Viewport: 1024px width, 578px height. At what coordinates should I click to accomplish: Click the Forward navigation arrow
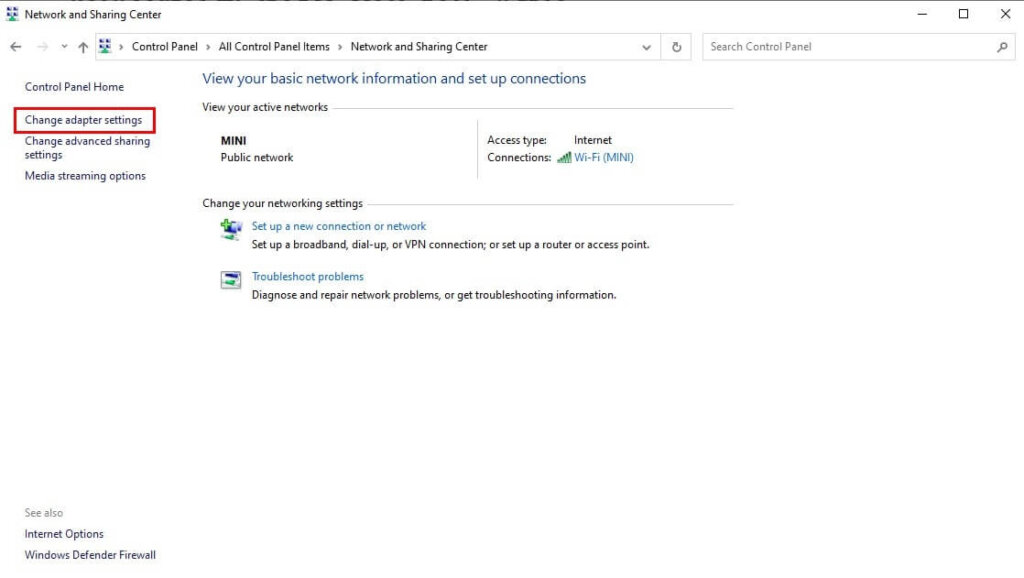[42, 47]
